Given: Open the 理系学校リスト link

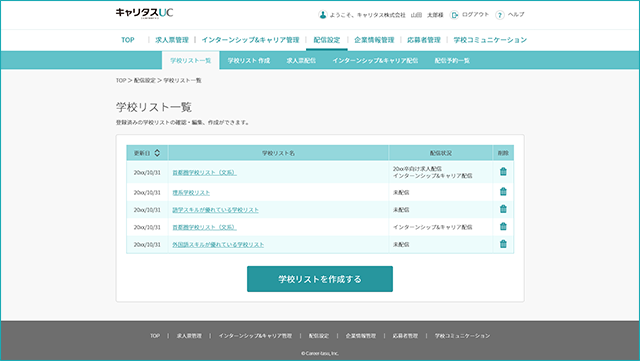Looking at the screenshot, I should 191,192.
